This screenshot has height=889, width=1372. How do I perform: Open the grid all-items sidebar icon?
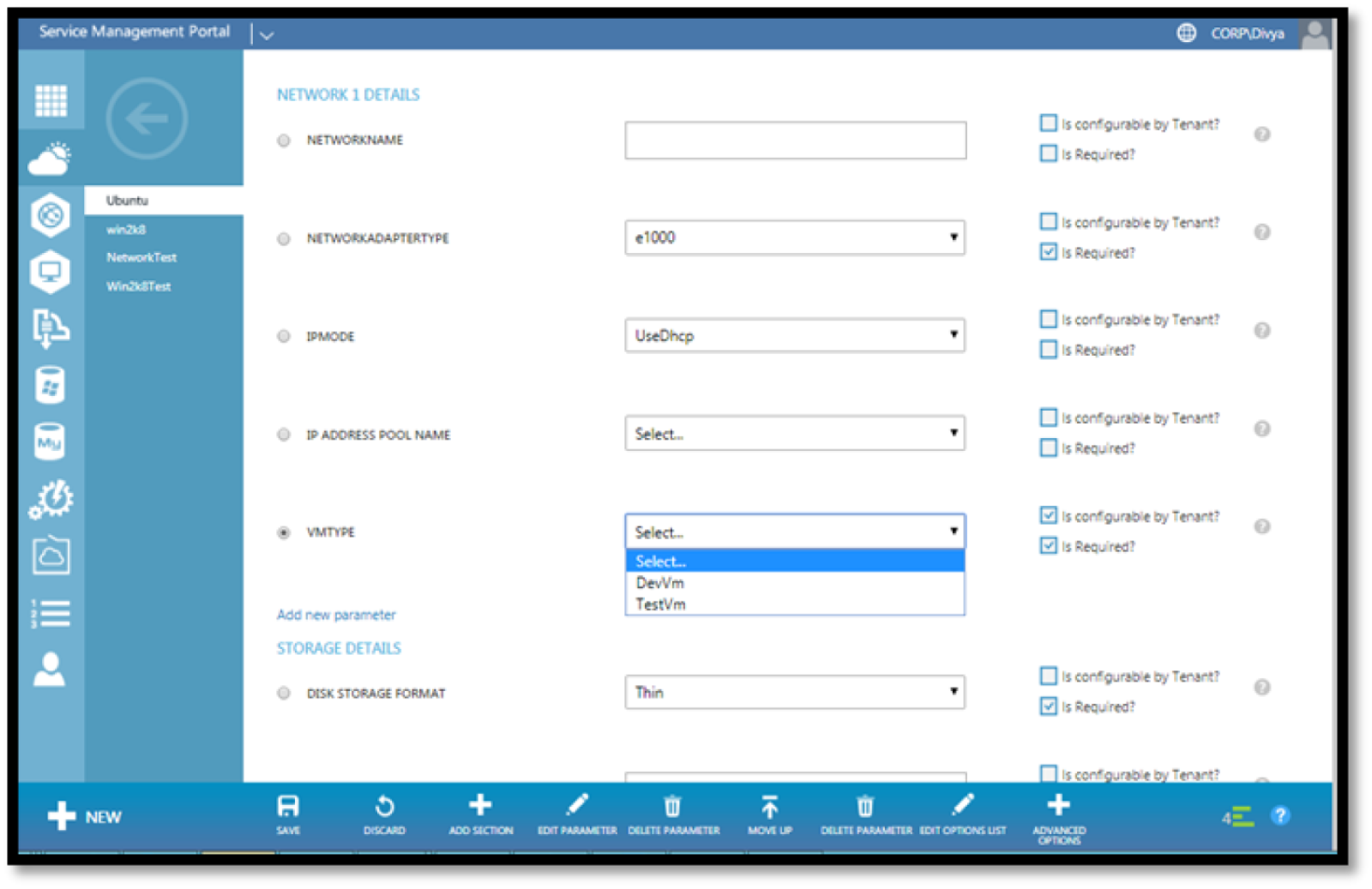[51, 100]
